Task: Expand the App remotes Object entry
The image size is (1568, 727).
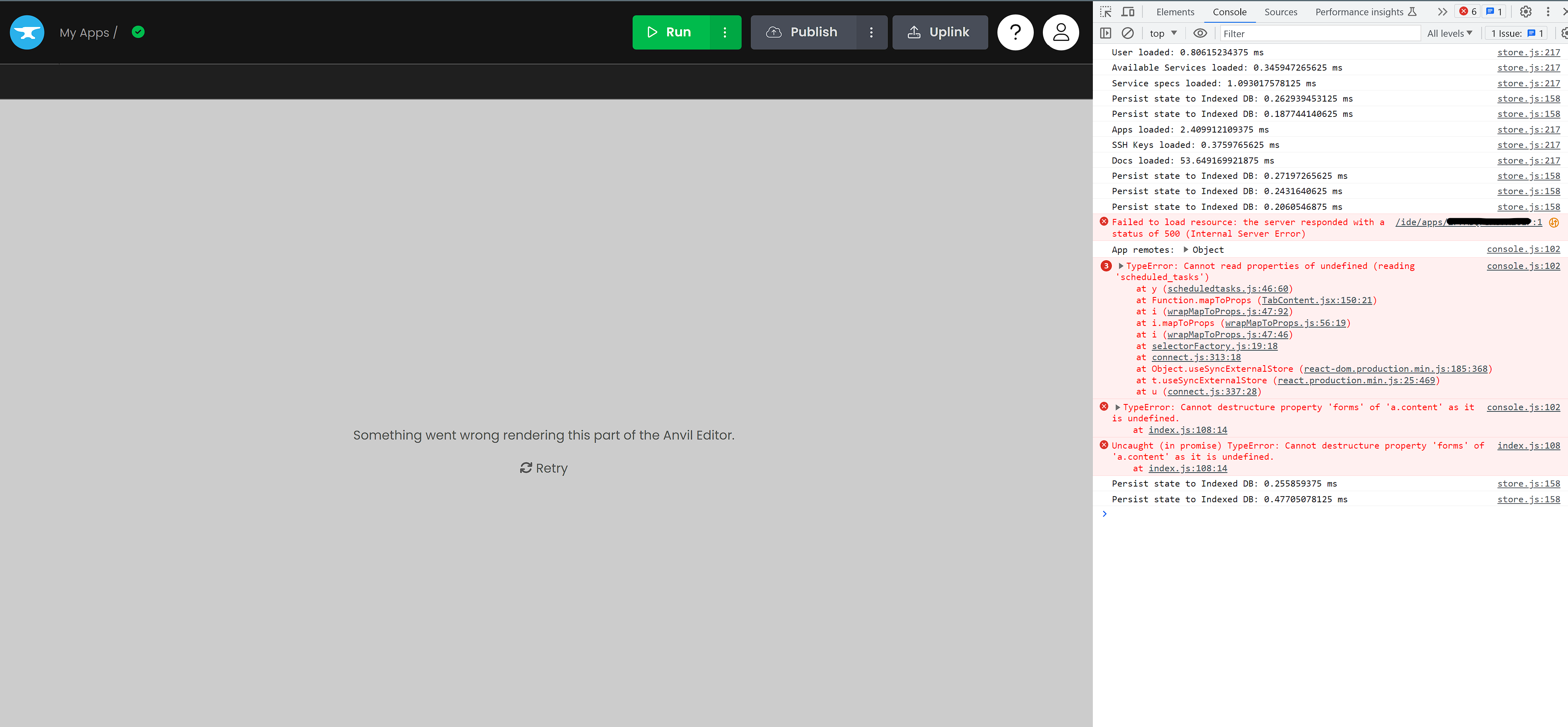Action: point(1186,249)
